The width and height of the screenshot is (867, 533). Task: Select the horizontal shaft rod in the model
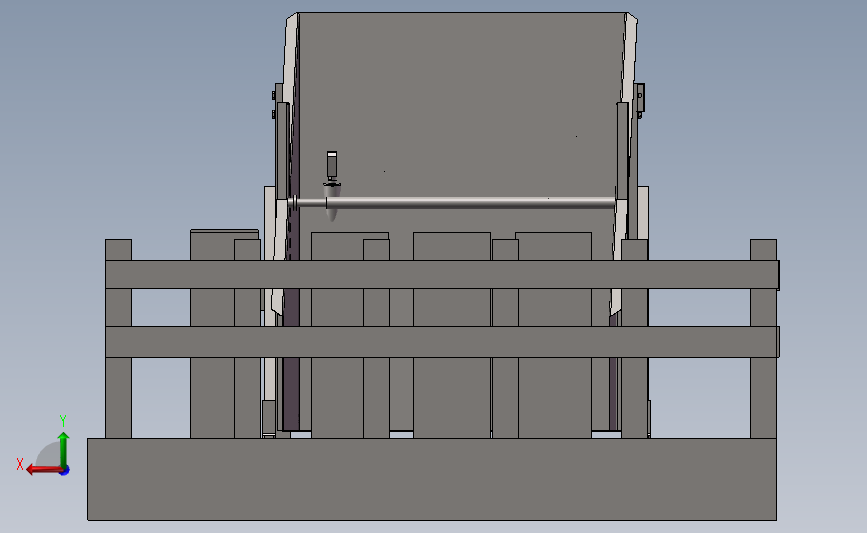[x=453, y=203]
